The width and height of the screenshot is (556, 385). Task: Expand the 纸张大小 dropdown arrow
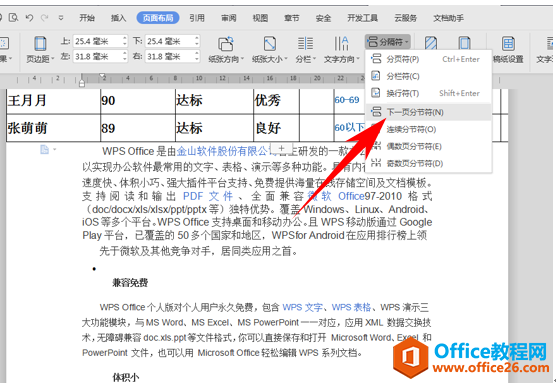[x=285, y=59]
